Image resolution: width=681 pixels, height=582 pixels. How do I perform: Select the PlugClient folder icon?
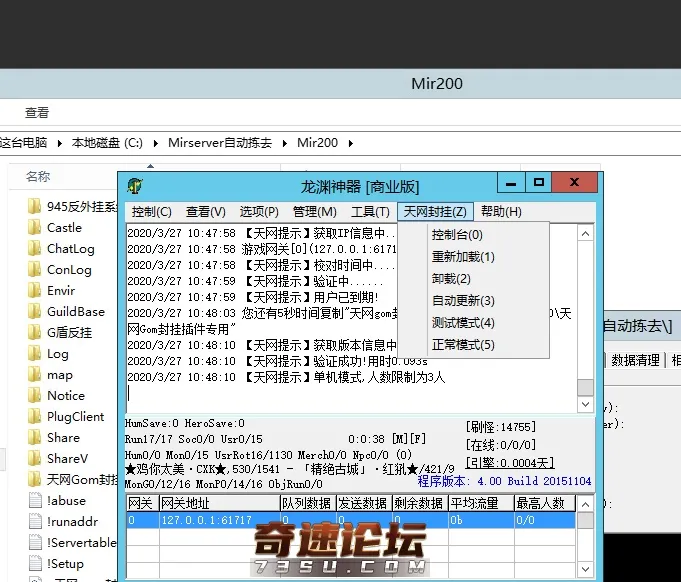(x=34, y=416)
